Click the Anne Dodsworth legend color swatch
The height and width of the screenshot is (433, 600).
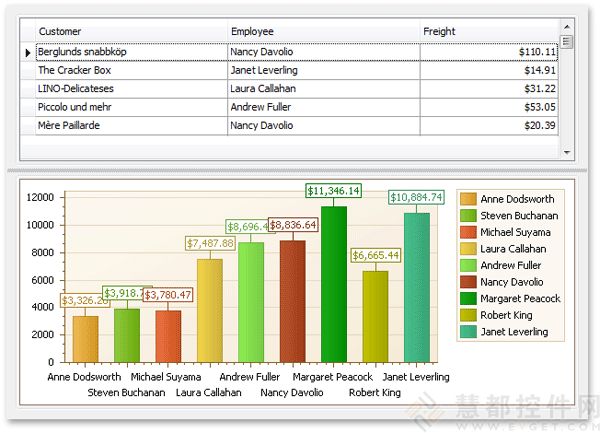point(467,199)
